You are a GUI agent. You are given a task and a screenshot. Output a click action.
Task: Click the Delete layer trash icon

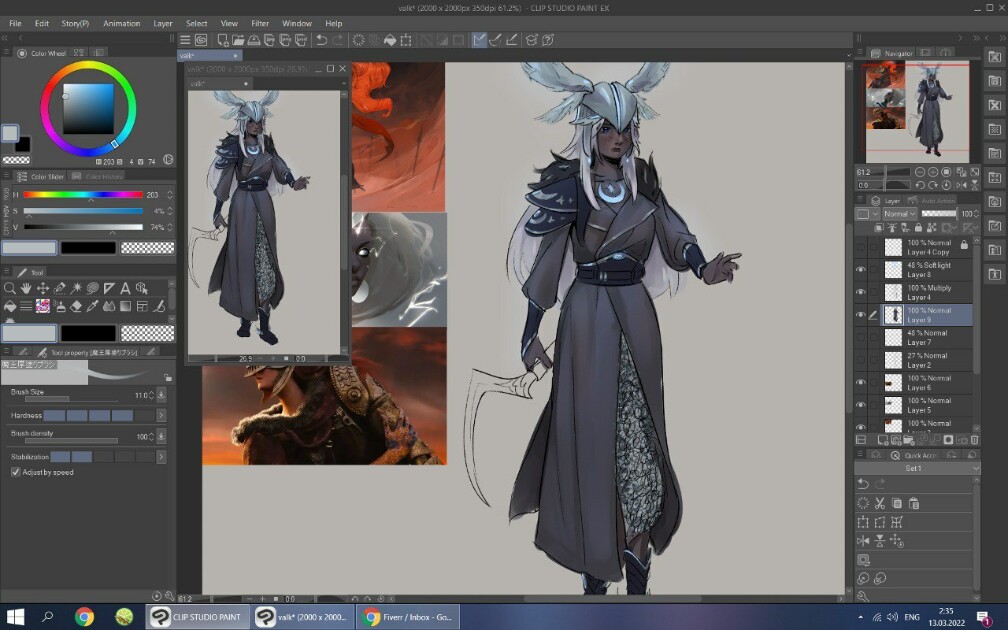pos(975,440)
